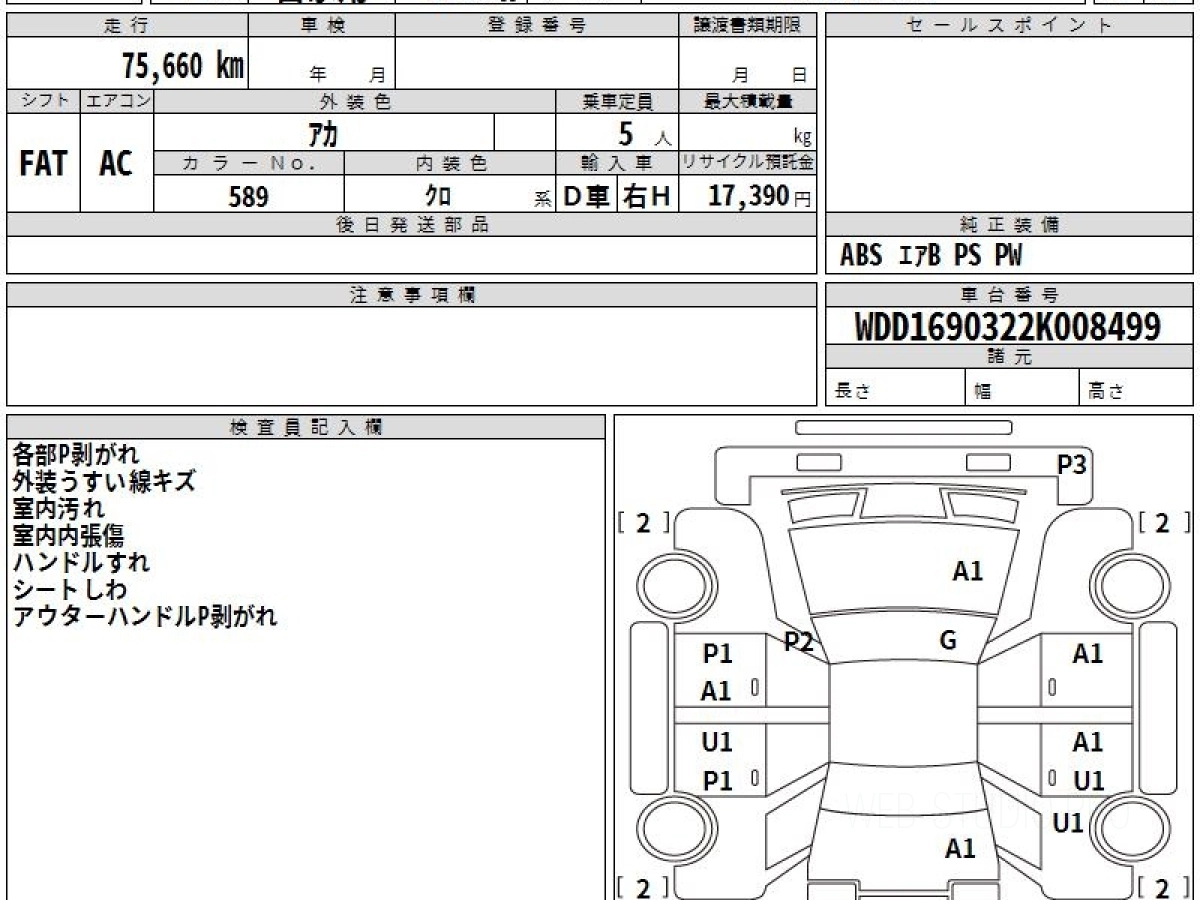Select the exterior color value アカ
Image resolution: width=1200 pixels, height=900 pixels.
(322, 133)
